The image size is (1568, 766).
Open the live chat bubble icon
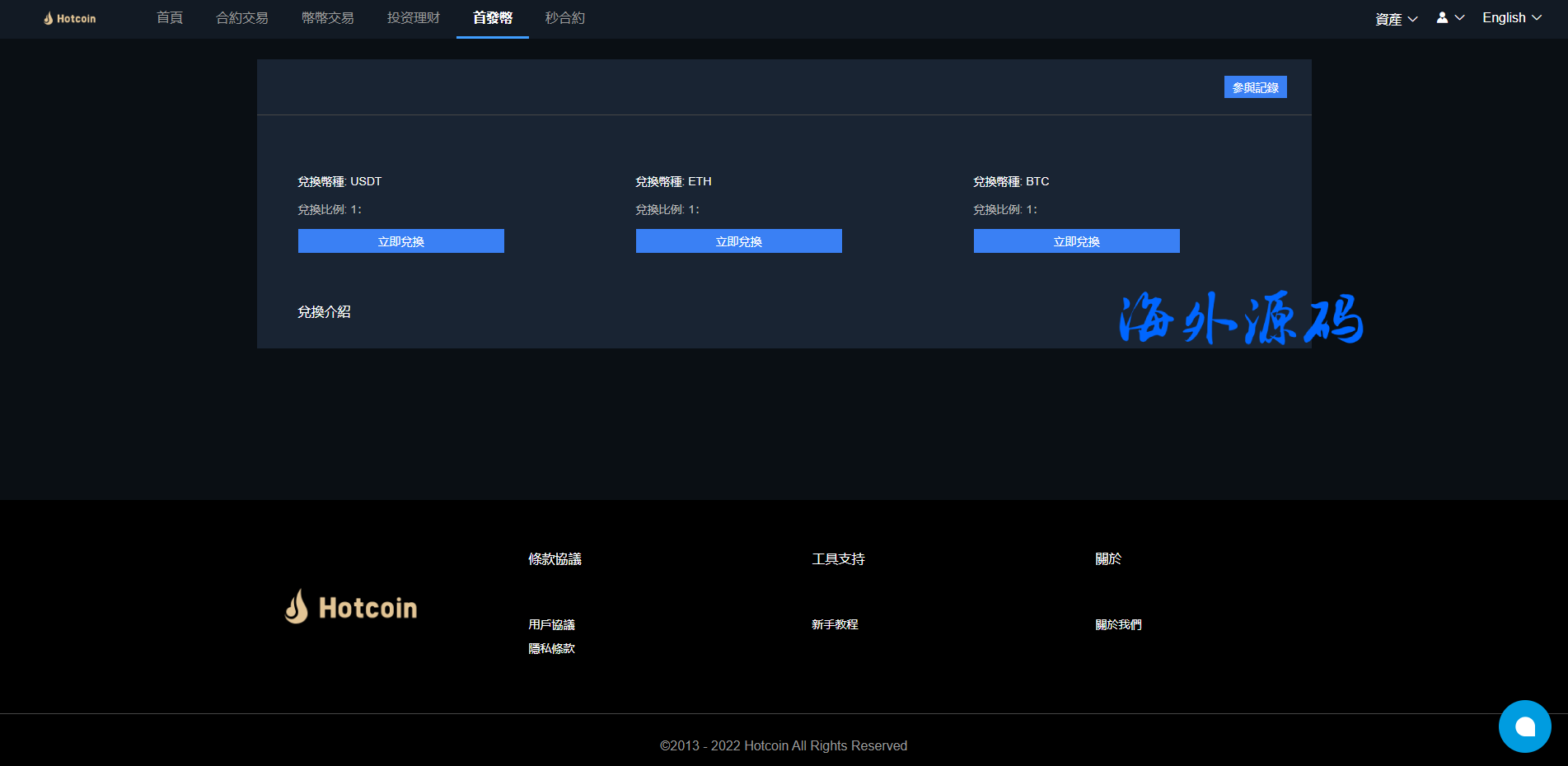[x=1524, y=726]
